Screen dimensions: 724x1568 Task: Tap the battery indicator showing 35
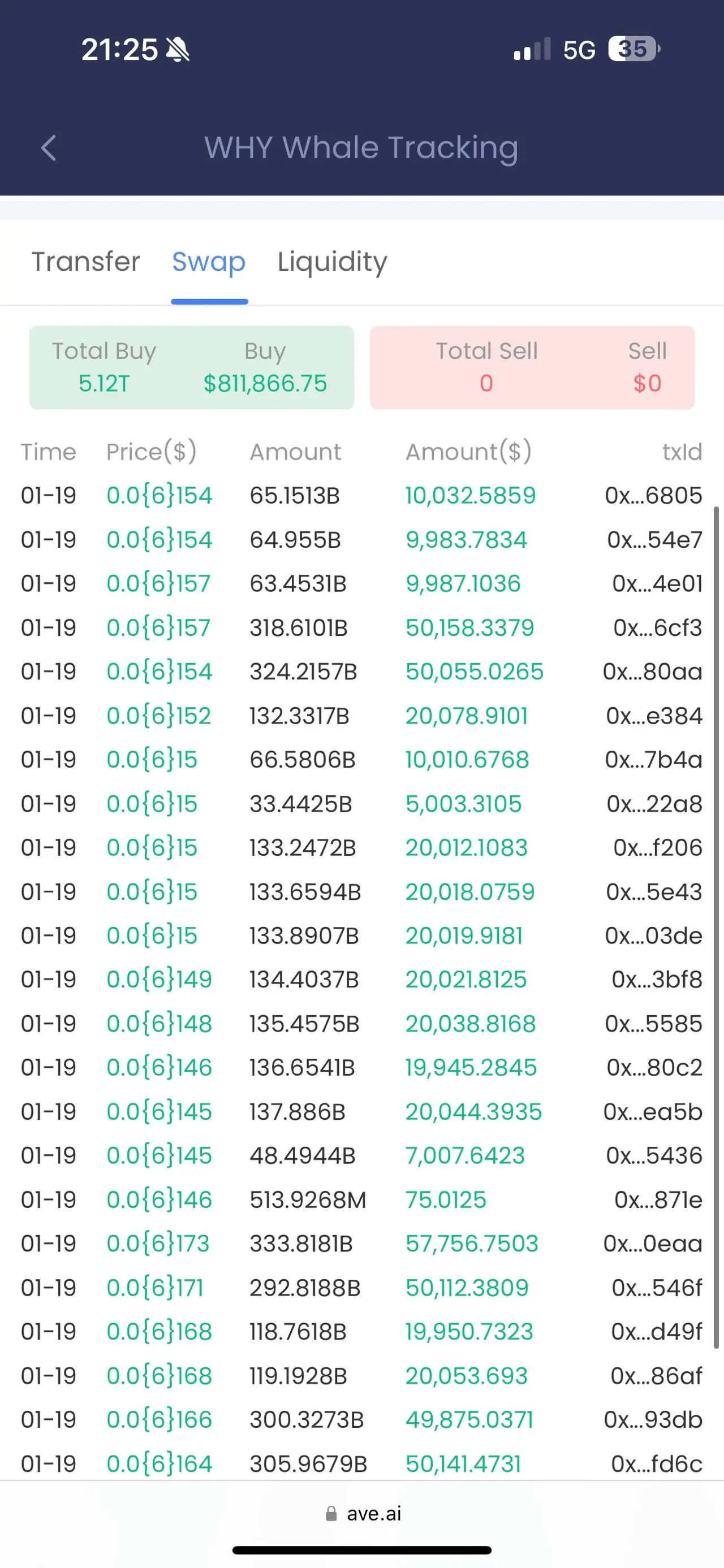(x=635, y=49)
